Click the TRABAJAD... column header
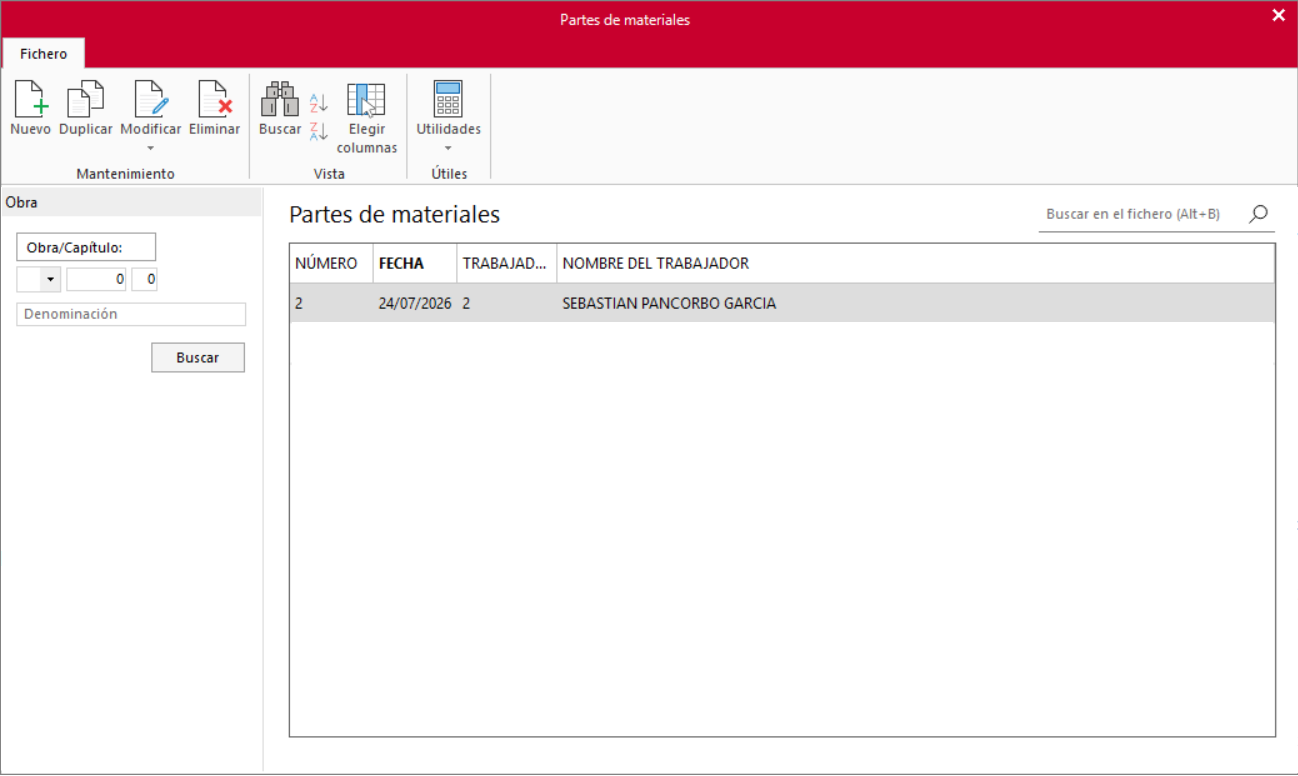1298x776 pixels. pyautogui.click(x=507, y=264)
